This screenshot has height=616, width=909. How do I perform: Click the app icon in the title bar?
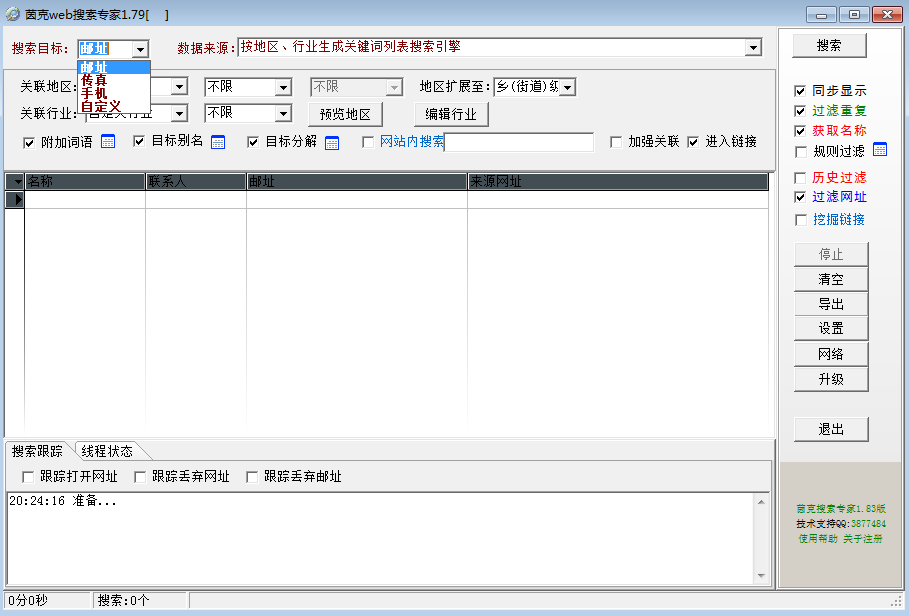tap(12, 14)
